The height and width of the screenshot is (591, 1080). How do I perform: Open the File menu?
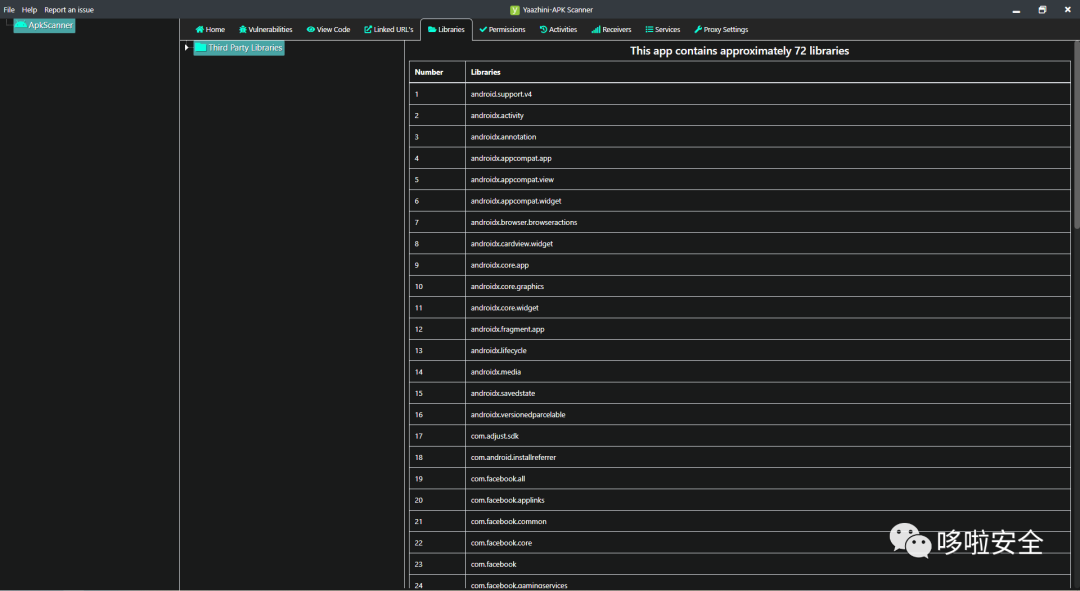click(9, 10)
